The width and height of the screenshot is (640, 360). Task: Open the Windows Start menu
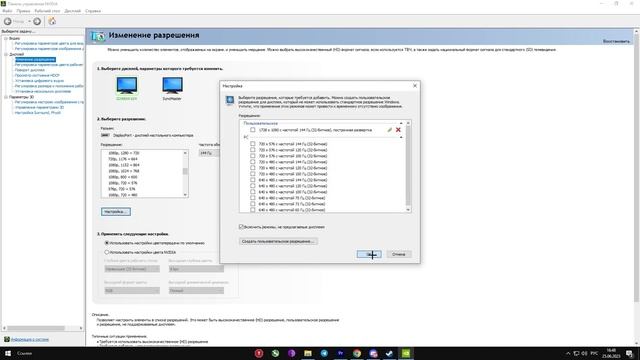[x=8, y=353]
